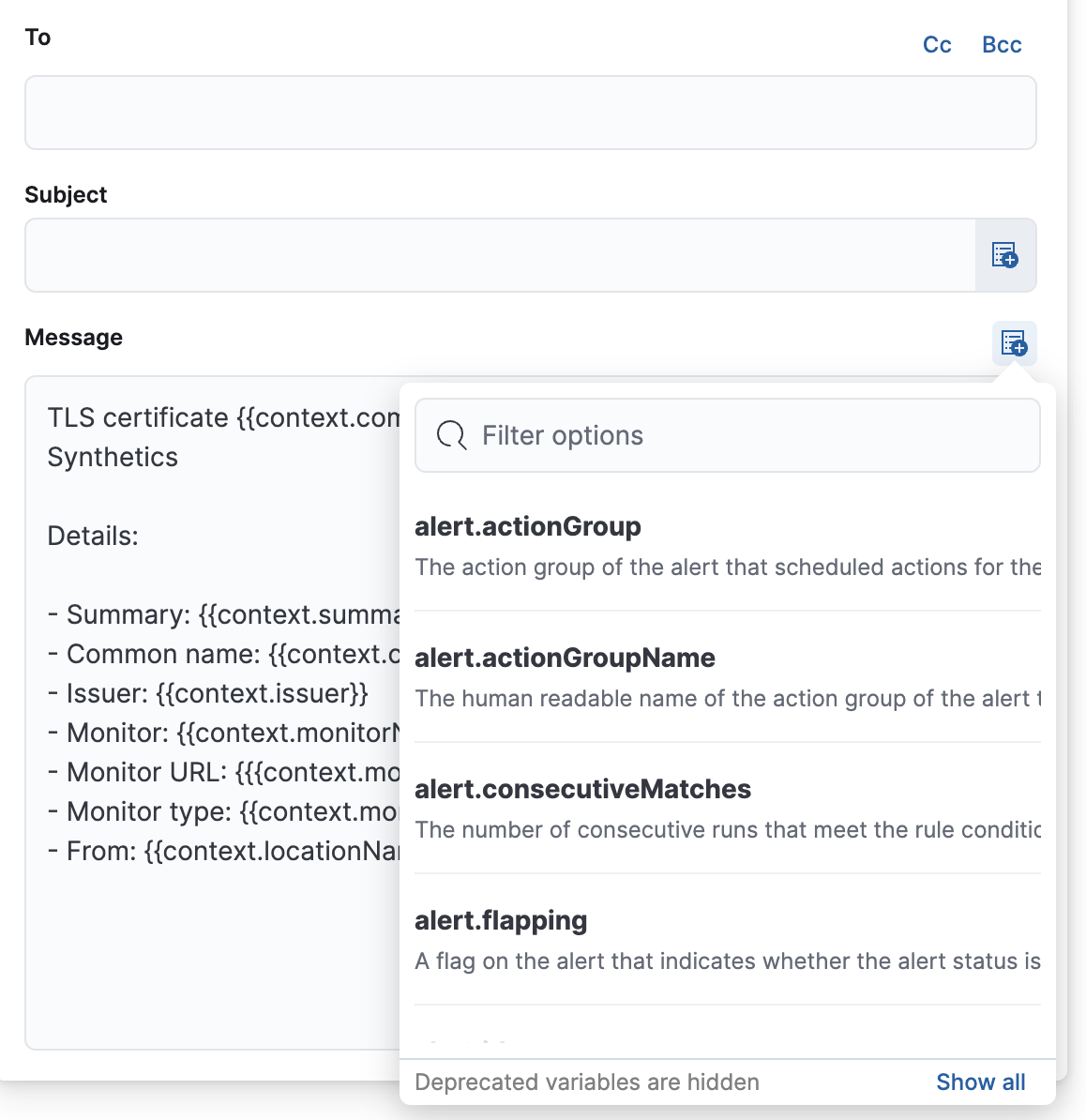1086x1120 pixels.
Task: Show all deprecated variables
Action: click(980, 1082)
